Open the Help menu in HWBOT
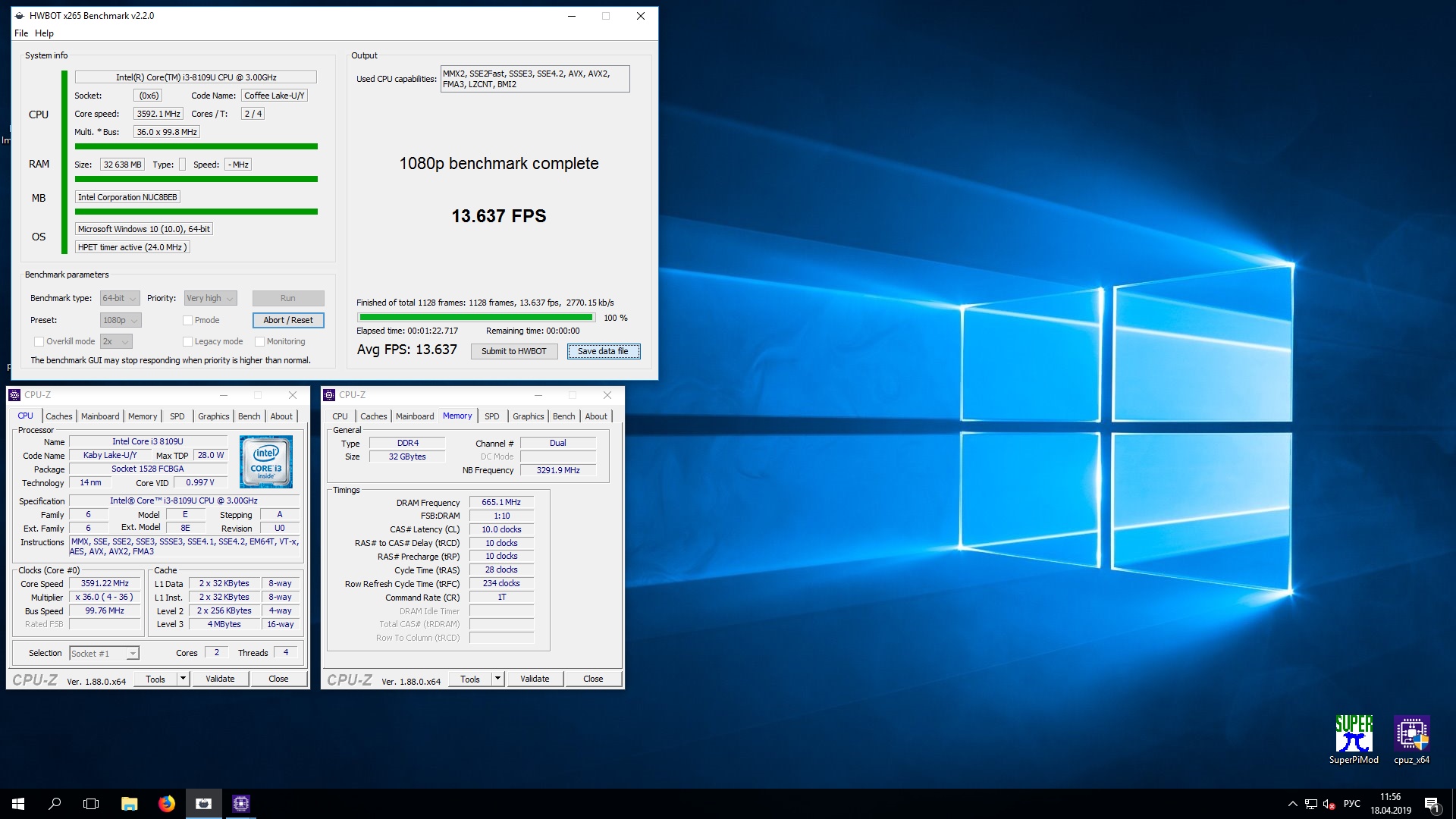This screenshot has height=819, width=1456. pos(44,33)
